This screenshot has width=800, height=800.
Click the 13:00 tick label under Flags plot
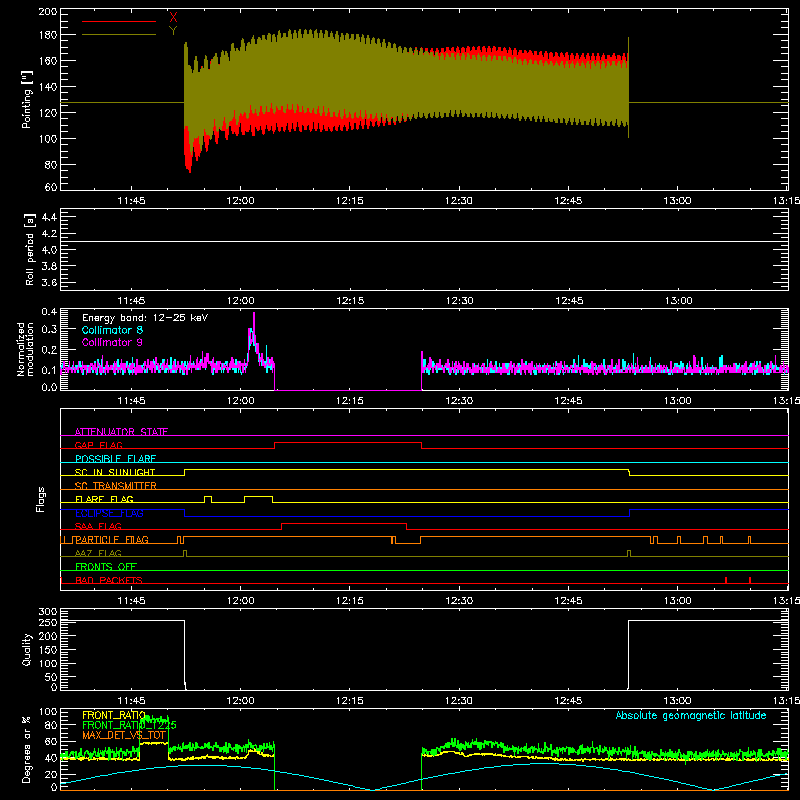click(x=678, y=601)
